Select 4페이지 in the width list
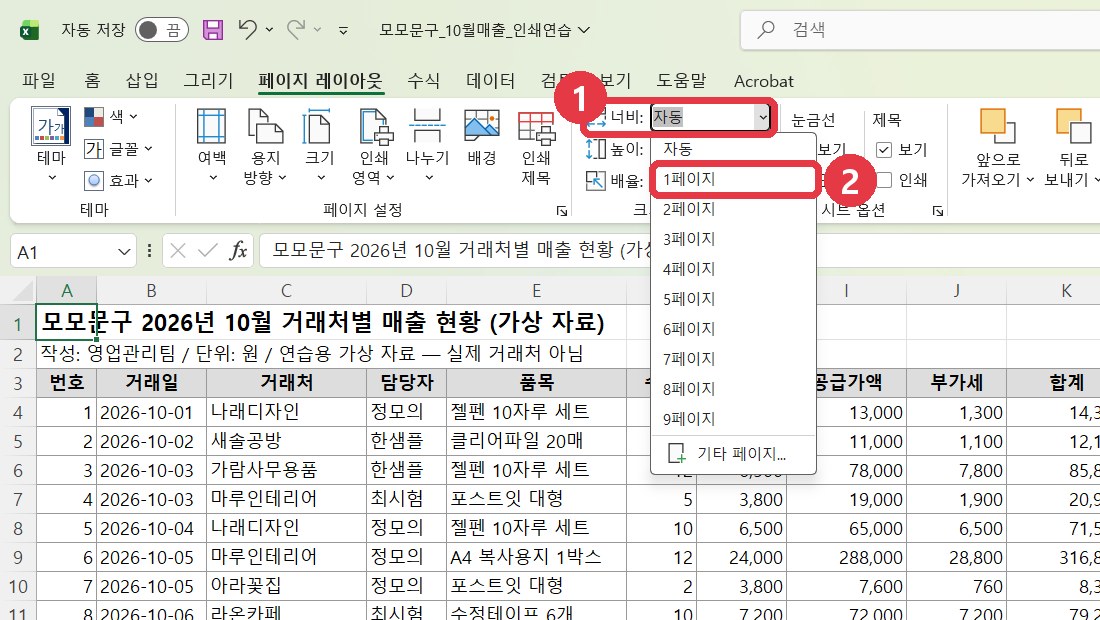This screenshot has width=1100, height=620. 733,269
